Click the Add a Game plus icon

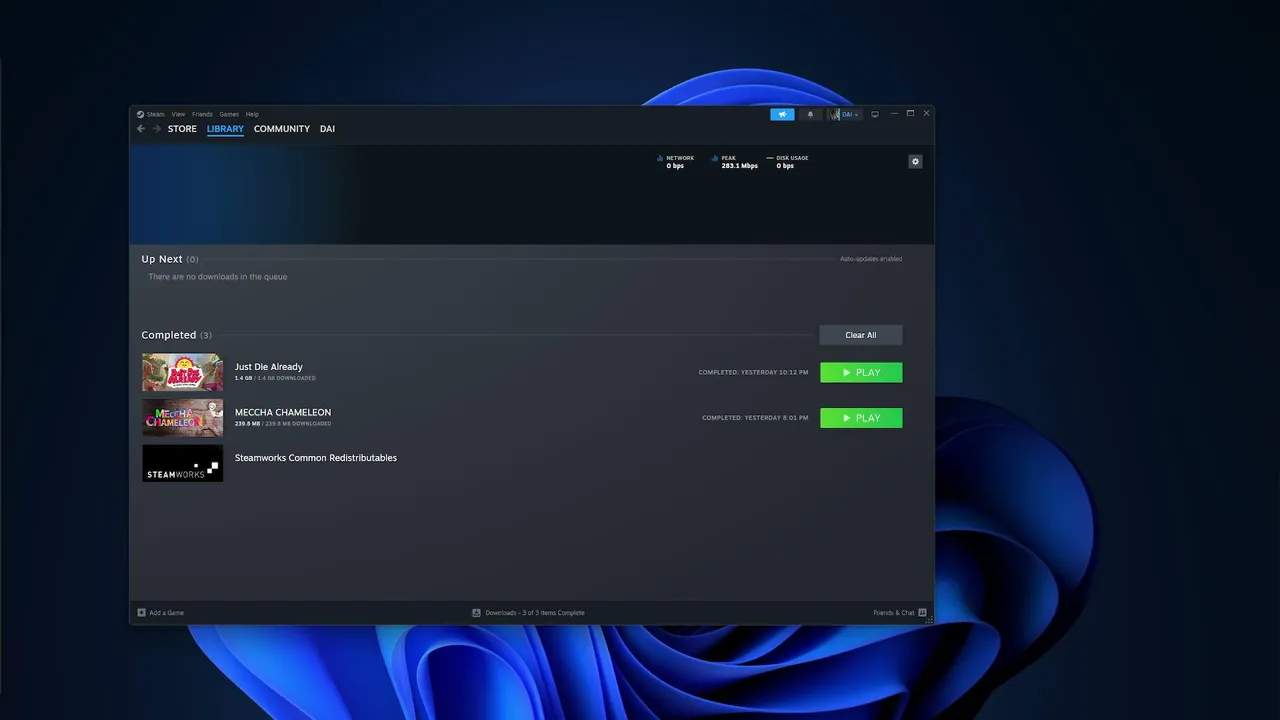pyautogui.click(x=141, y=613)
